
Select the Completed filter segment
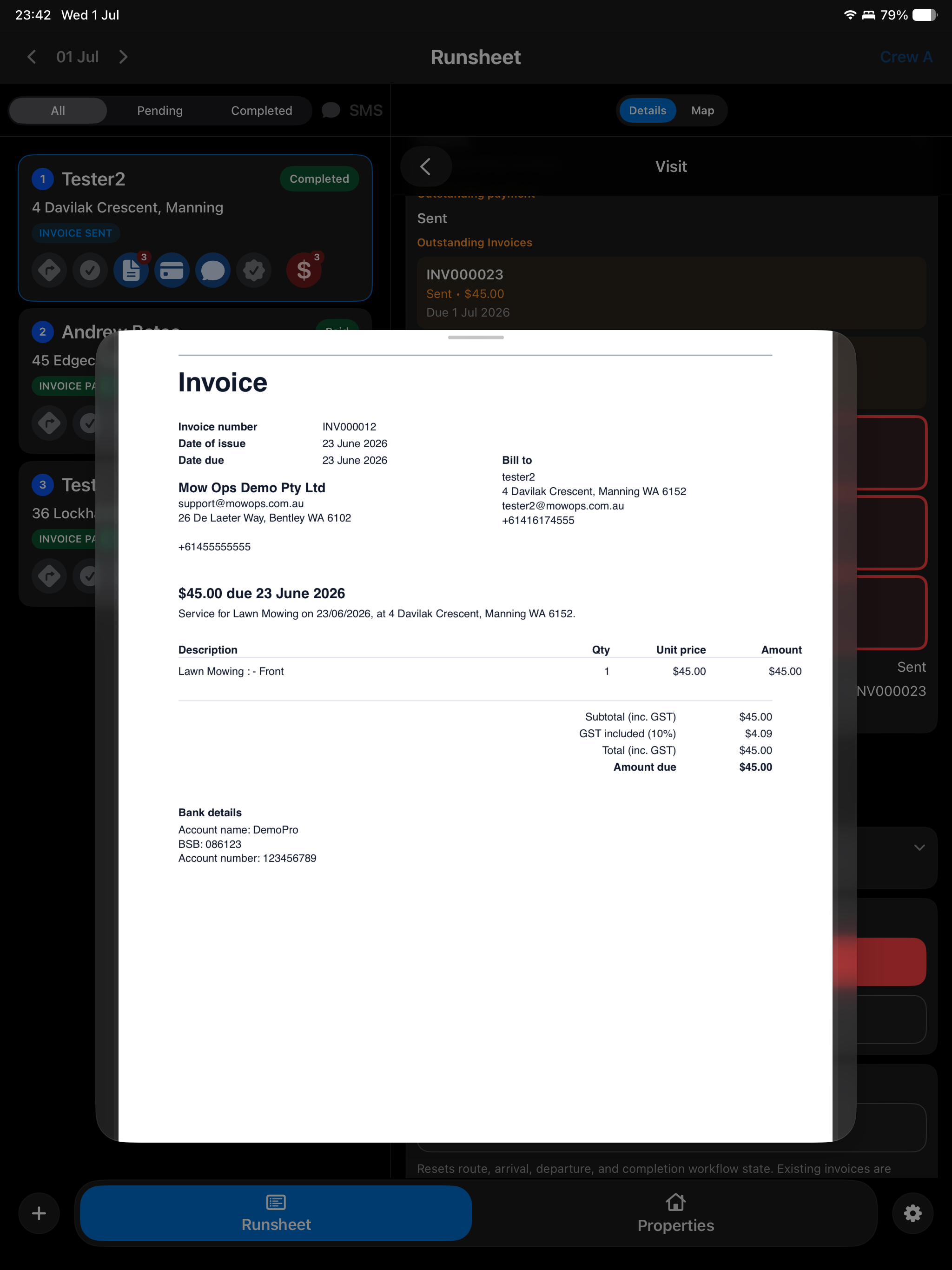pos(261,110)
